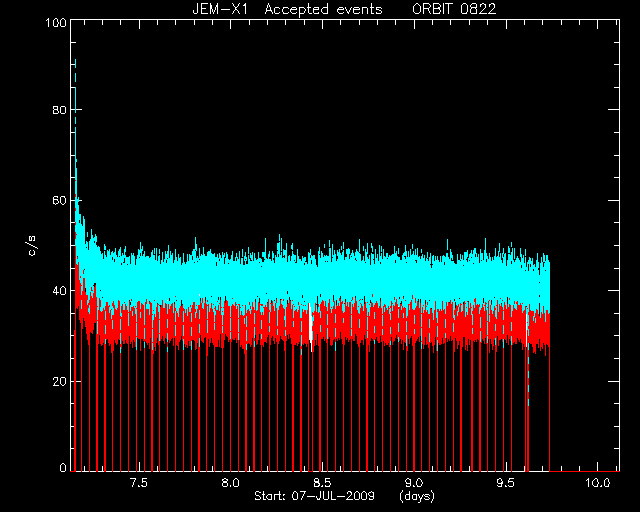Click the 8.5 x-axis tick label
Image resolution: width=640 pixels, height=512 pixels.
click(322, 483)
